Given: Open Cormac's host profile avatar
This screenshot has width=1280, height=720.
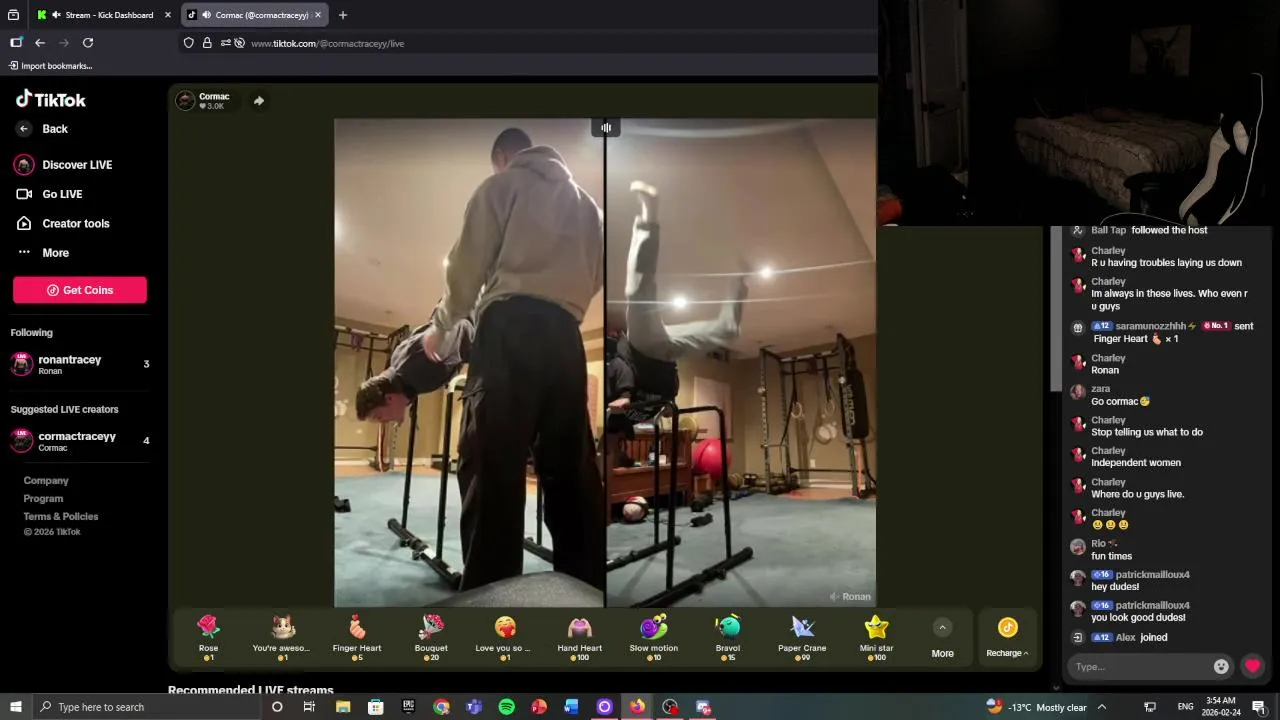Looking at the screenshot, I should [185, 100].
